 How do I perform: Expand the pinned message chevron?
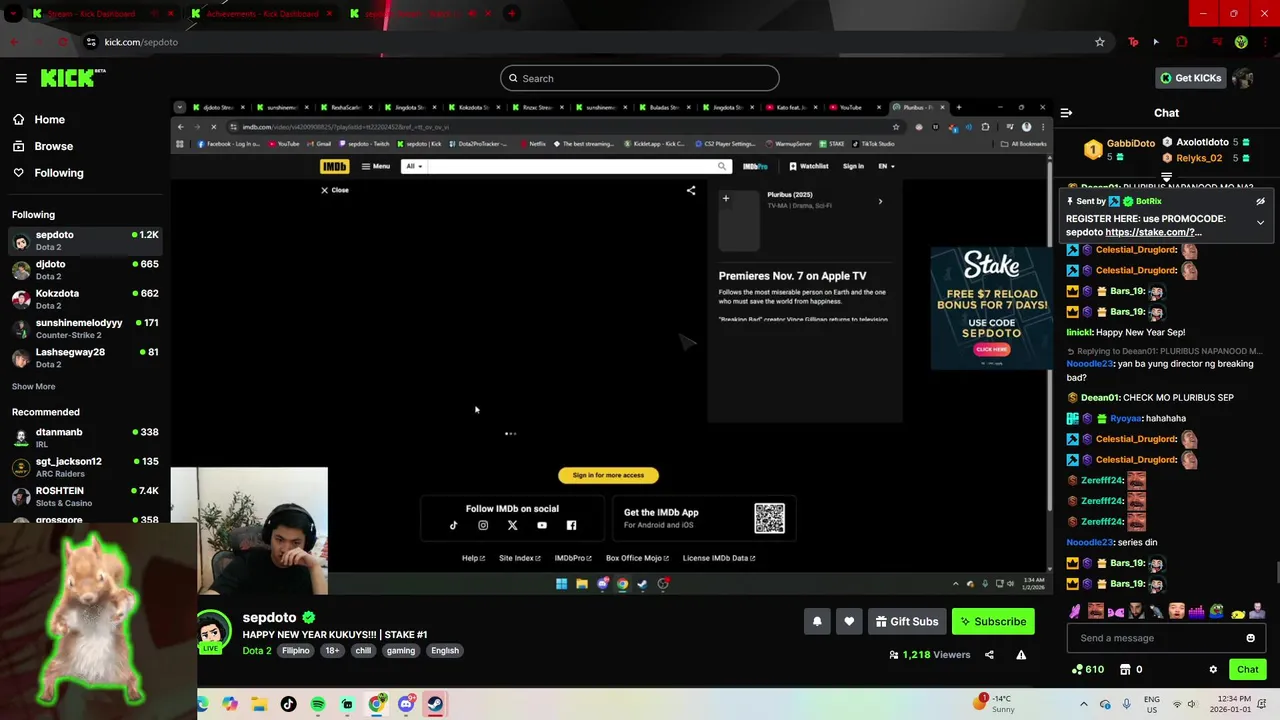point(1260,222)
